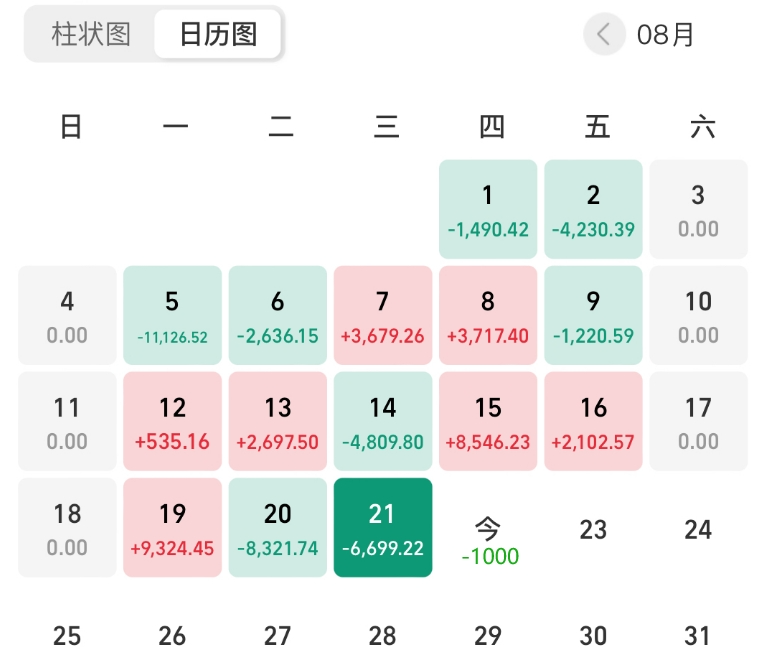Select day 27 in calendar
Viewport: 783px width, 655px height.
point(278,636)
